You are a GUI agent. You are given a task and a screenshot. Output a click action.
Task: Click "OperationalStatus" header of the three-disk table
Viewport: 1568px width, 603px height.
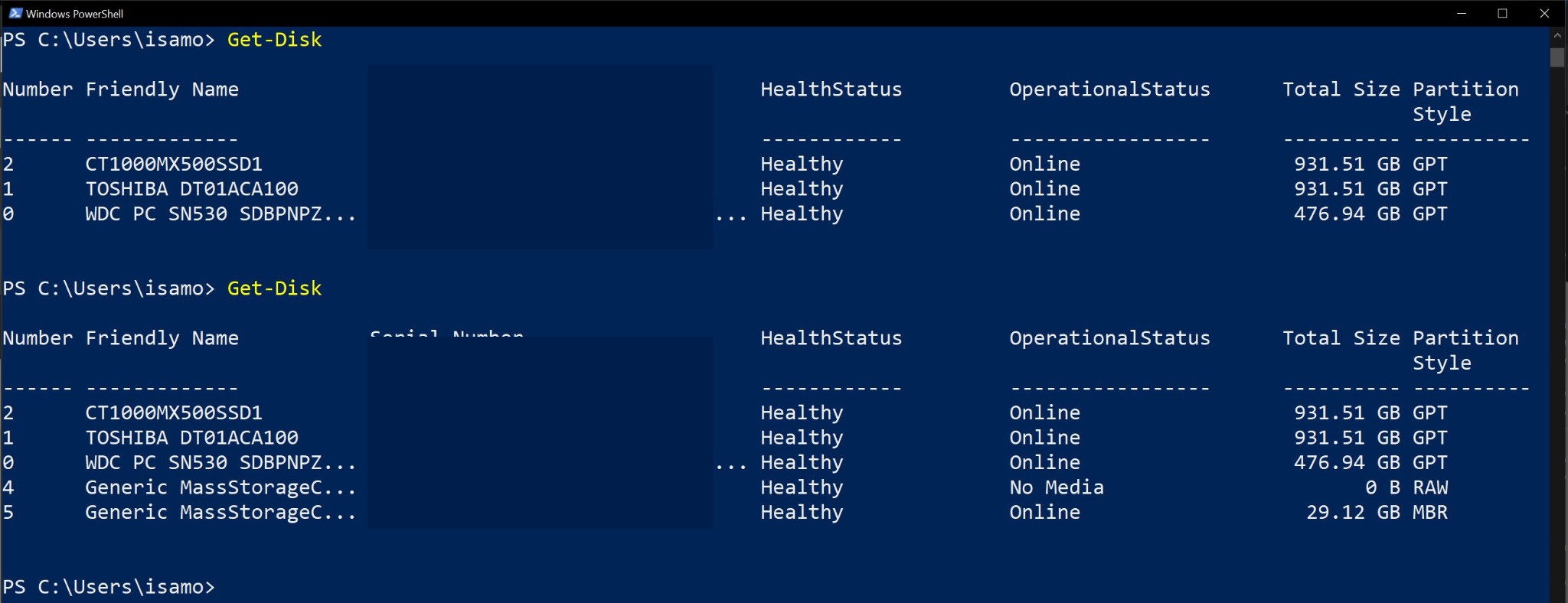pos(1109,90)
